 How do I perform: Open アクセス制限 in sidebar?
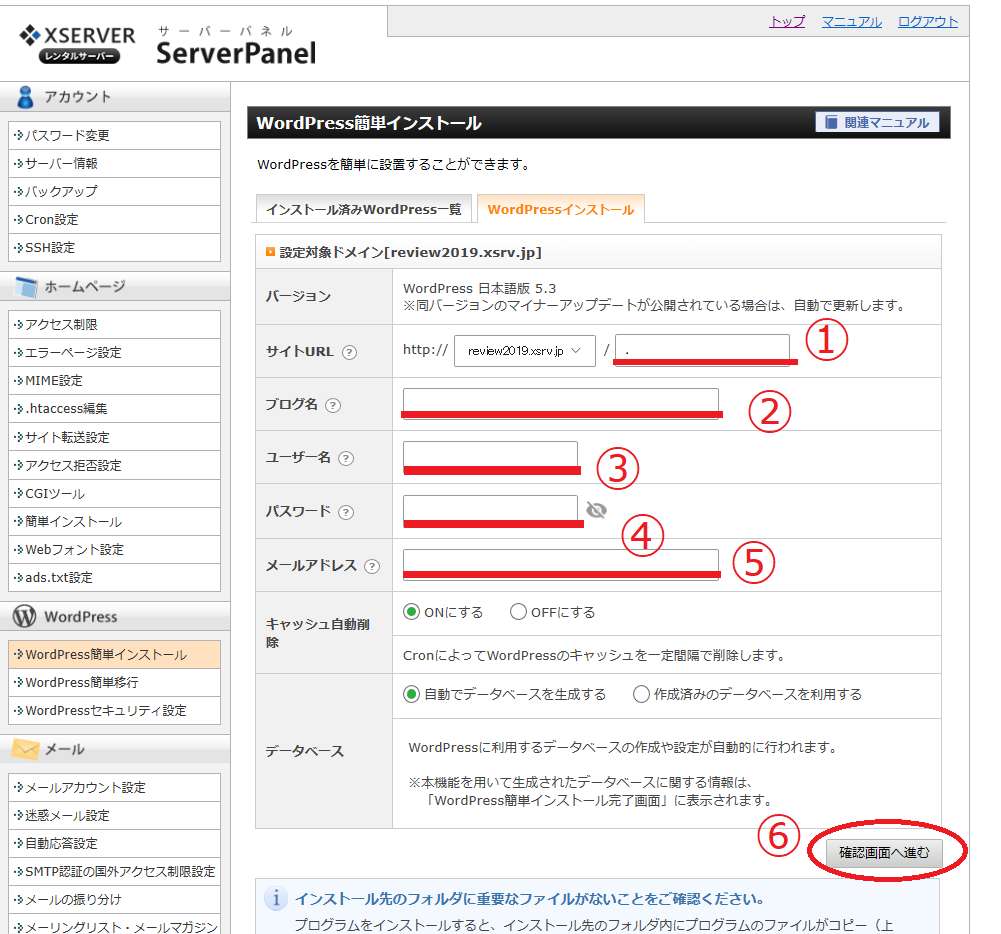[114, 324]
